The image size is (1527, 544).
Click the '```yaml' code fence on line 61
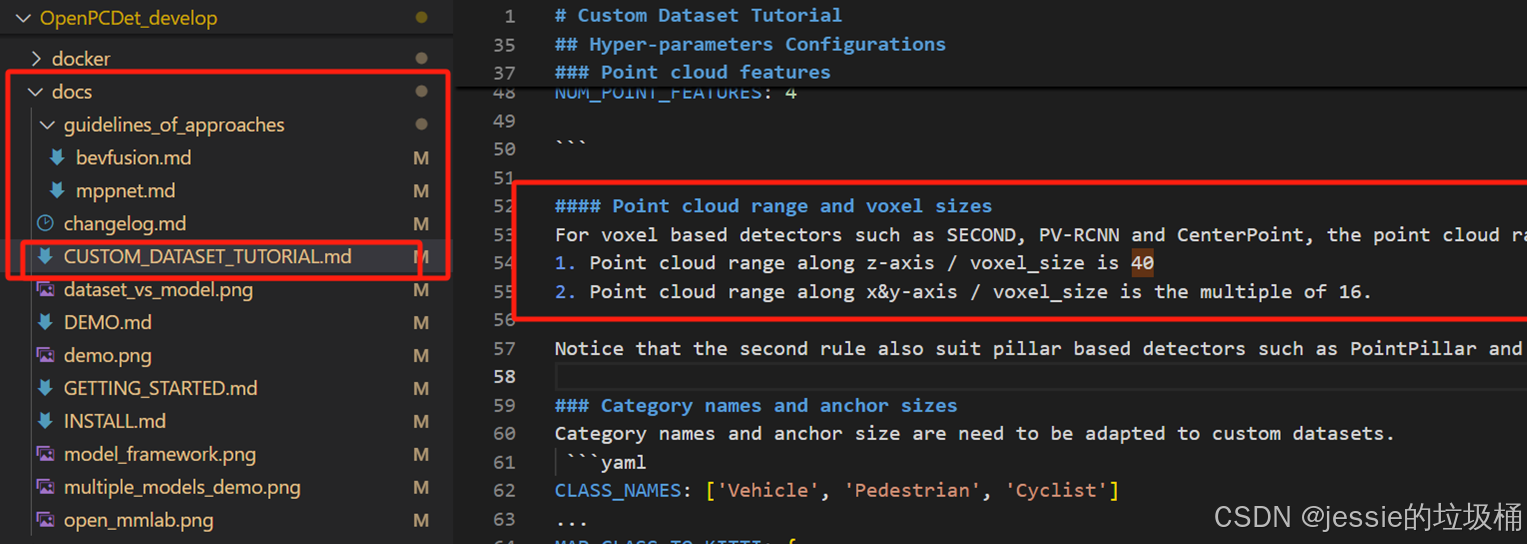tap(606, 463)
